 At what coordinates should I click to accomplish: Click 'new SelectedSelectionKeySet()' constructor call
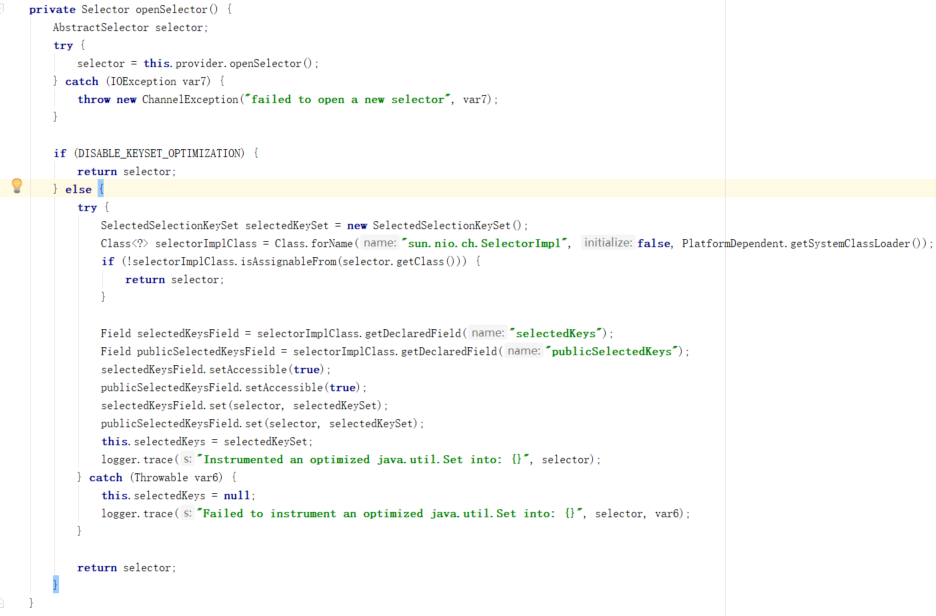click(435, 226)
